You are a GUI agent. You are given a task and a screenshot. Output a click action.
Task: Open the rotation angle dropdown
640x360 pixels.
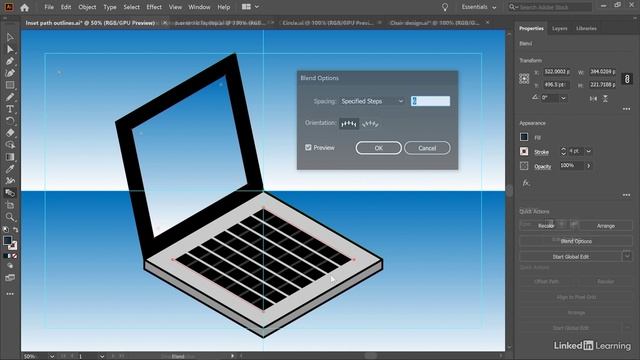[563, 98]
